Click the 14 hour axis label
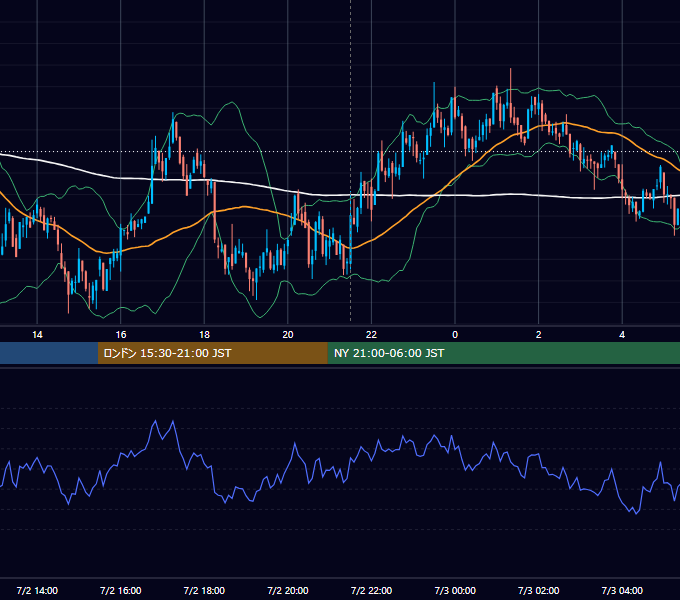This screenshot has width=680, height=600. click(37, 335)
